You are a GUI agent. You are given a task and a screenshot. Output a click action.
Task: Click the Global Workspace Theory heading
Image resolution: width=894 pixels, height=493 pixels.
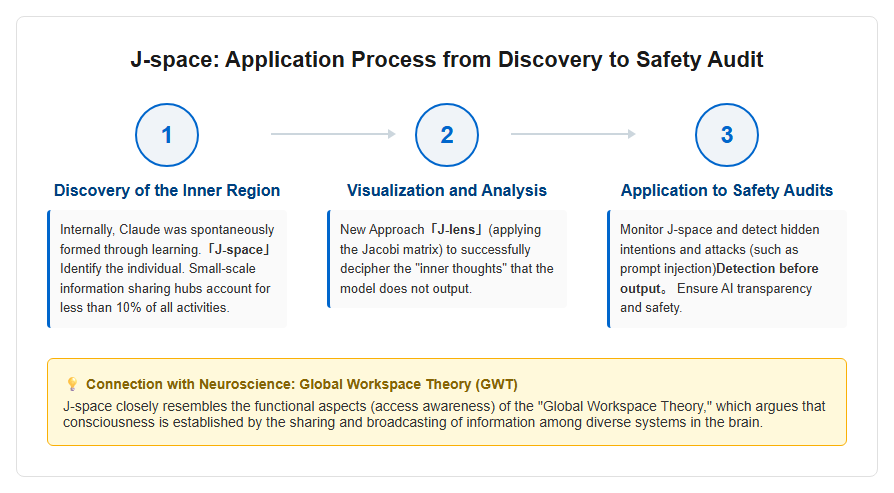[x=302, y=384]
